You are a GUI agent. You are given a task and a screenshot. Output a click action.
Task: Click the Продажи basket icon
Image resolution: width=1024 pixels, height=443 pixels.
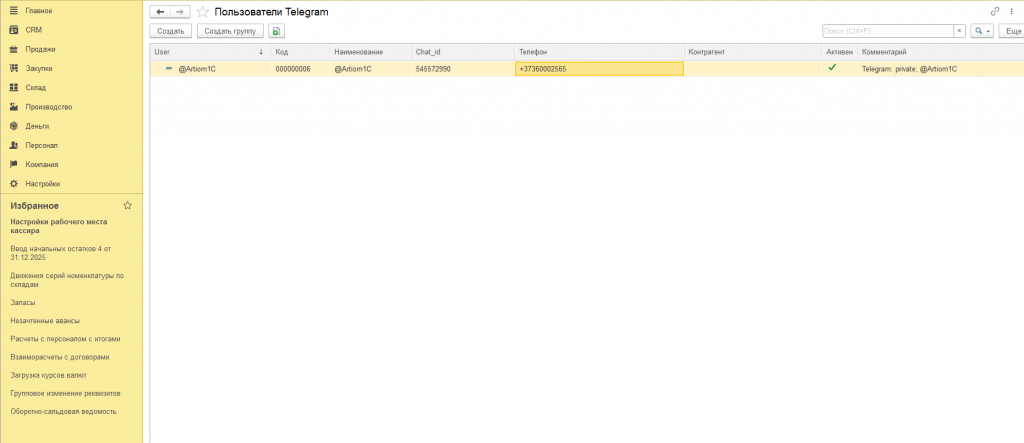14,49
